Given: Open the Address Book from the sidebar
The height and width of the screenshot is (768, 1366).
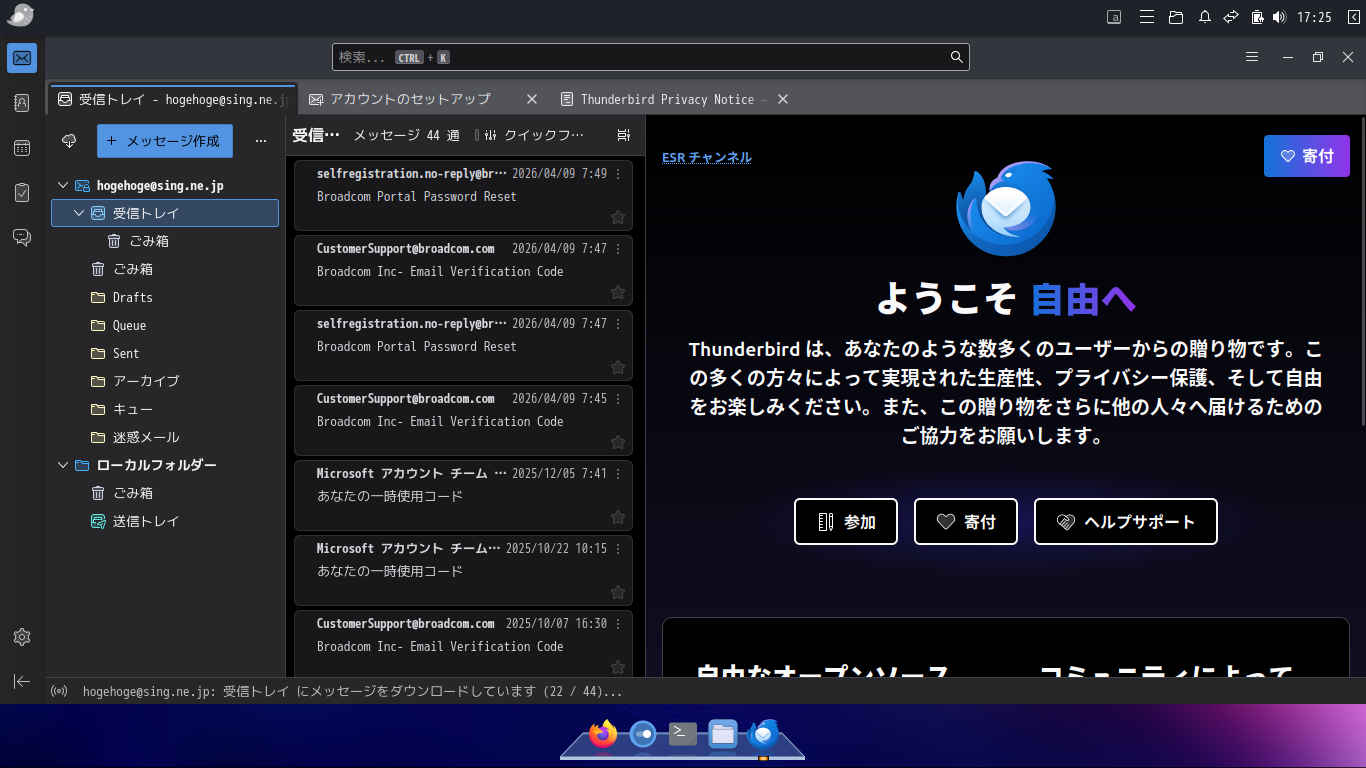Looking at the screenshot, I should click(x=22, y=103).
